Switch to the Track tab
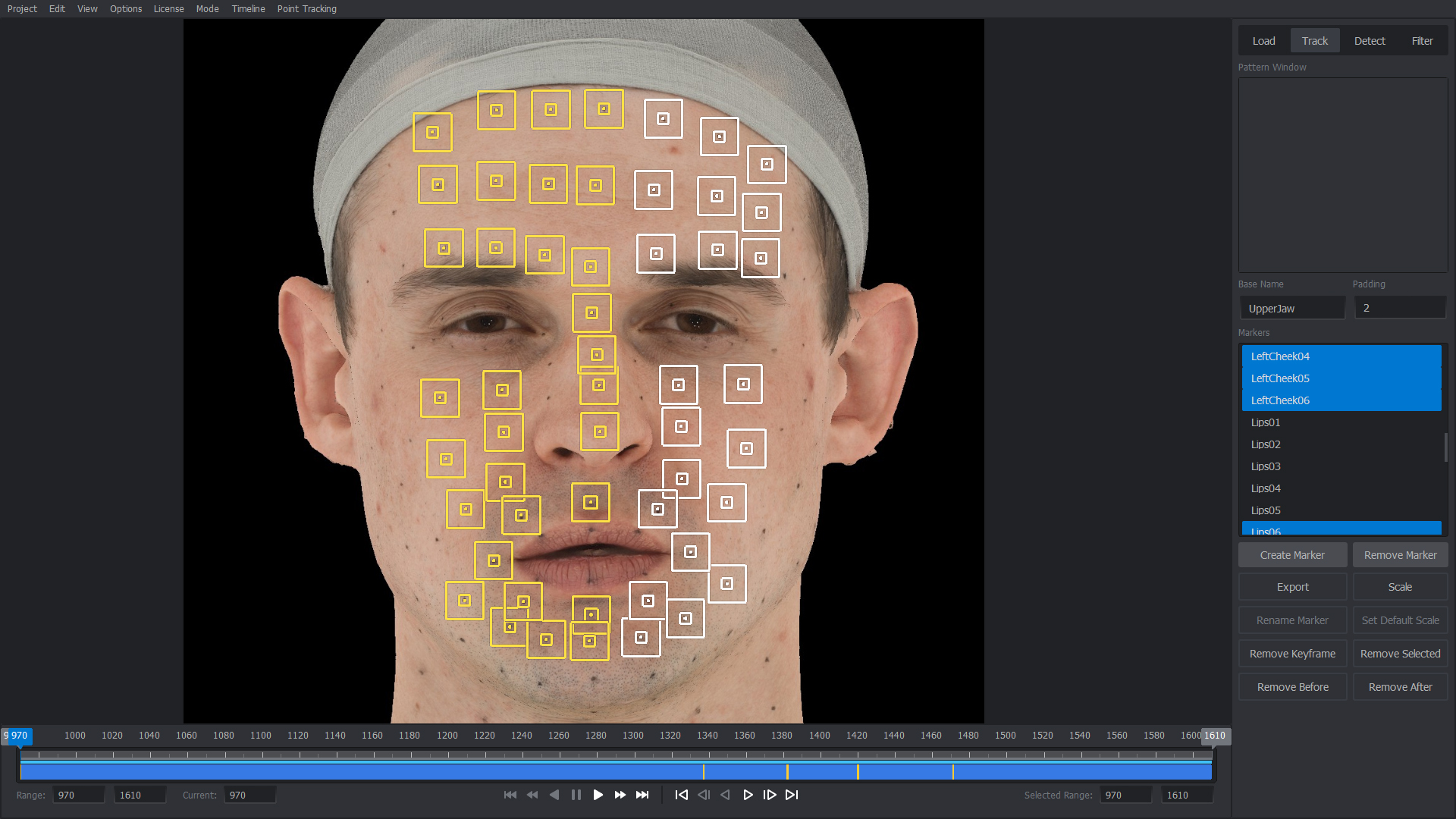The image size is (1456, 819). point(1315,41)
